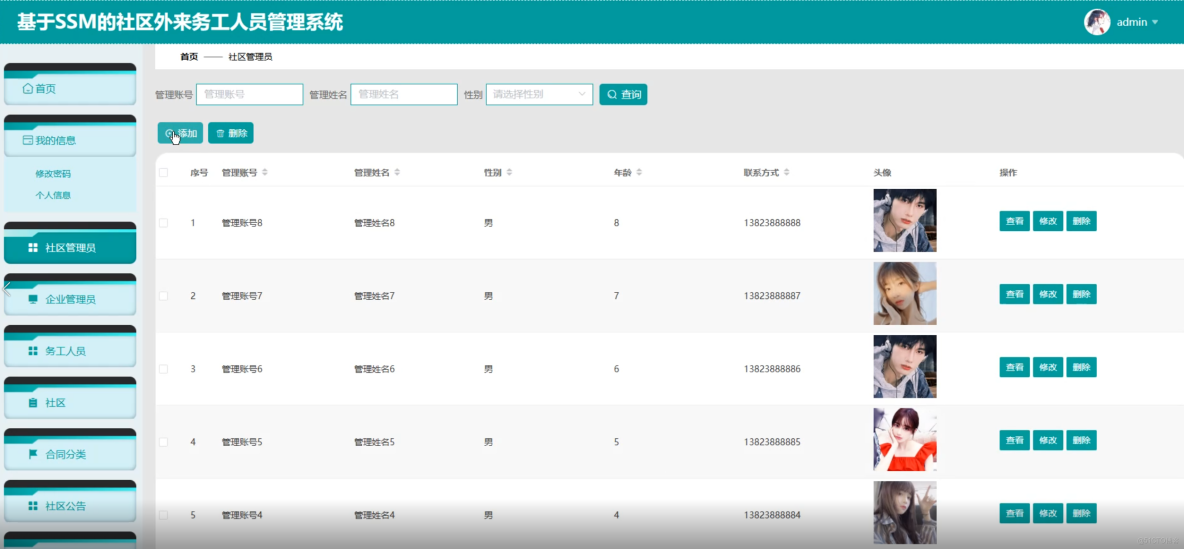Click 修改 for 管理账号7 row
This screenshot has height=549, width=1184.
pos(1048,295)
